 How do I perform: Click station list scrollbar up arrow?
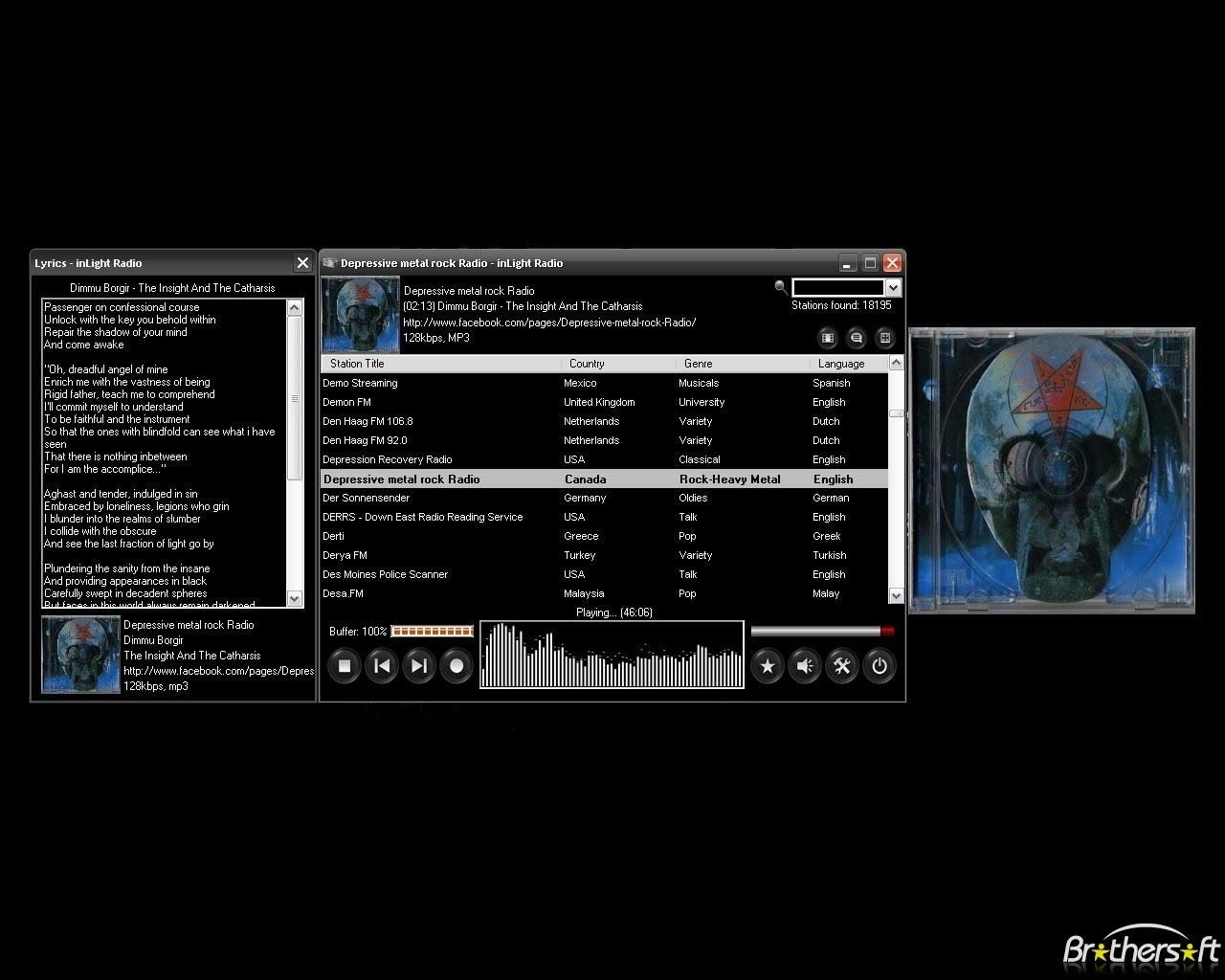coord(896,363)
